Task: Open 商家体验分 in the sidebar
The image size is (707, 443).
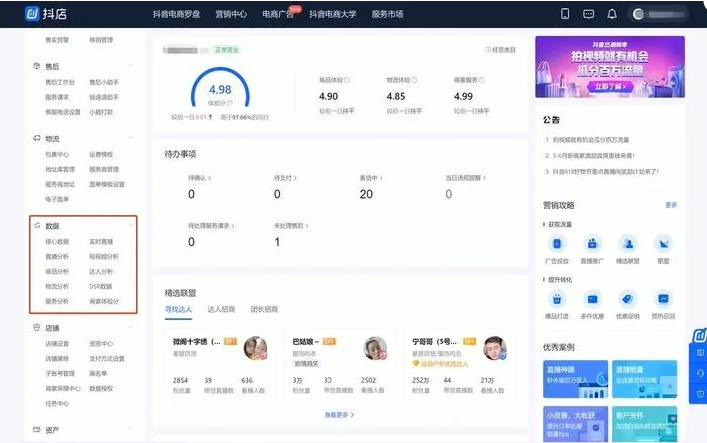Action: (x=104, y=301)
